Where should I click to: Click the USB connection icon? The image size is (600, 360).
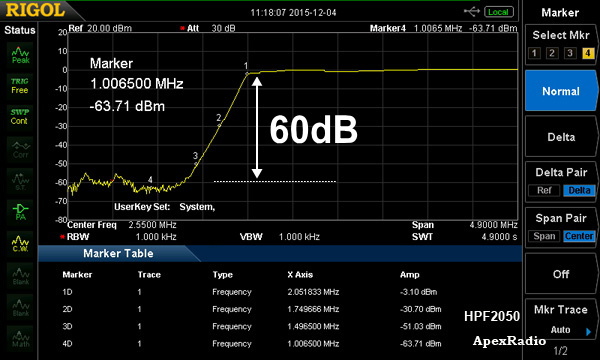pyautogui.click(x=472, y=11)
